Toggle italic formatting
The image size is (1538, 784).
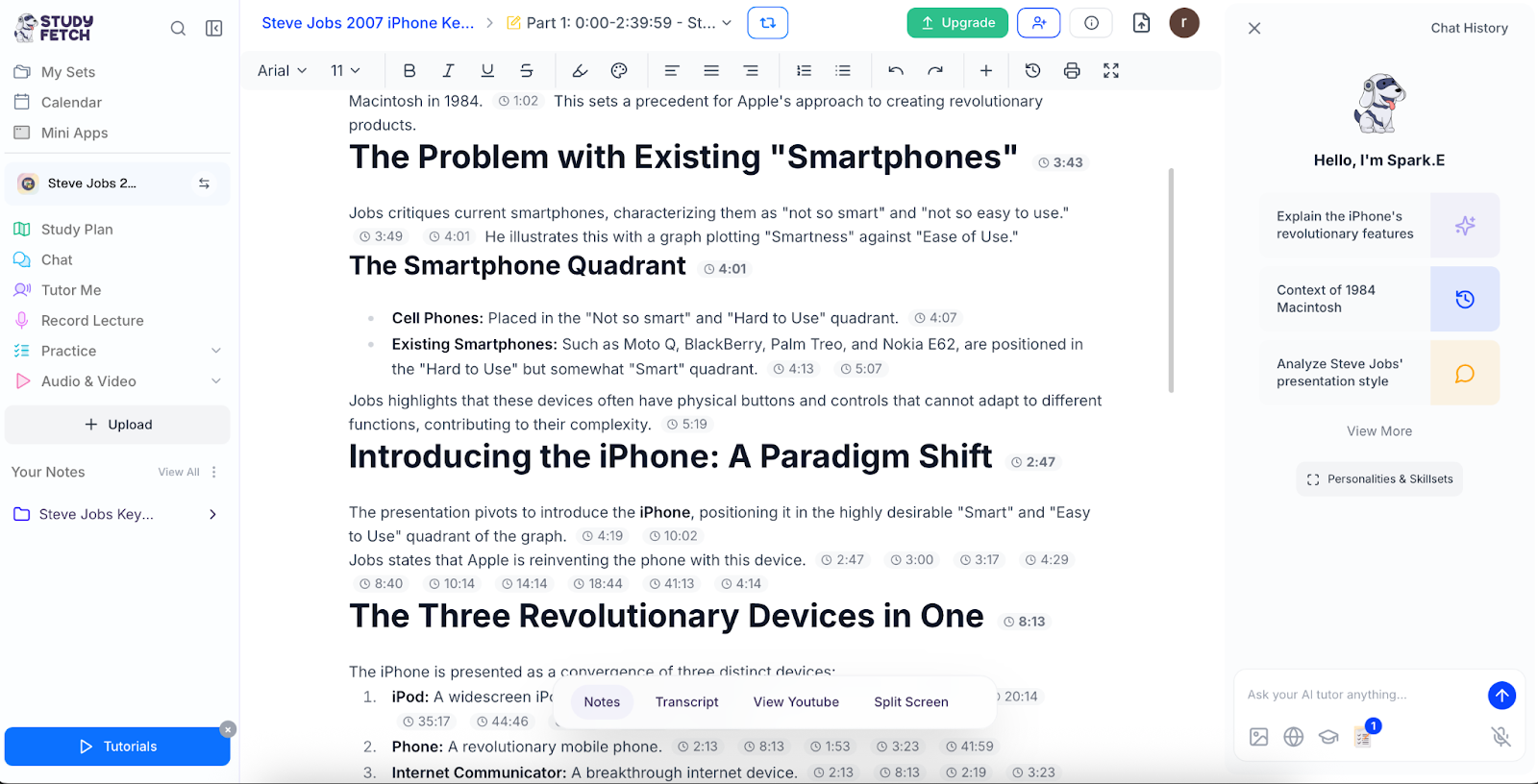tap(448, 70)
